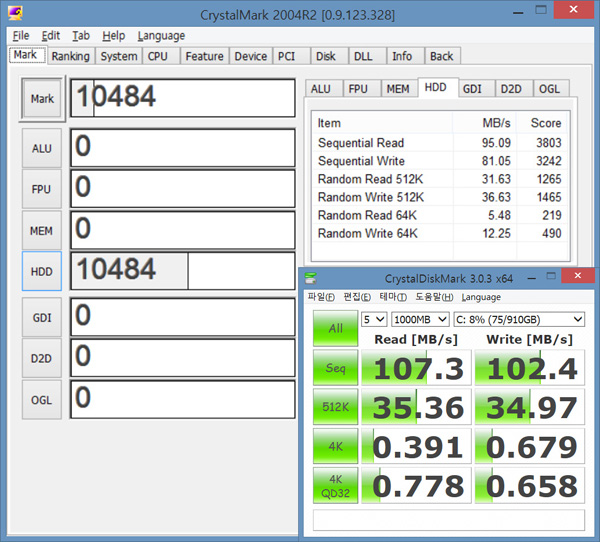Switch to the Back tab

point(442,56)
